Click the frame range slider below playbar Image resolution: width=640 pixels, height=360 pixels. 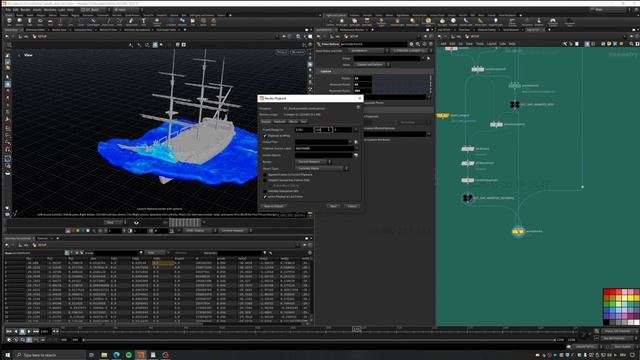click(318, 340)
